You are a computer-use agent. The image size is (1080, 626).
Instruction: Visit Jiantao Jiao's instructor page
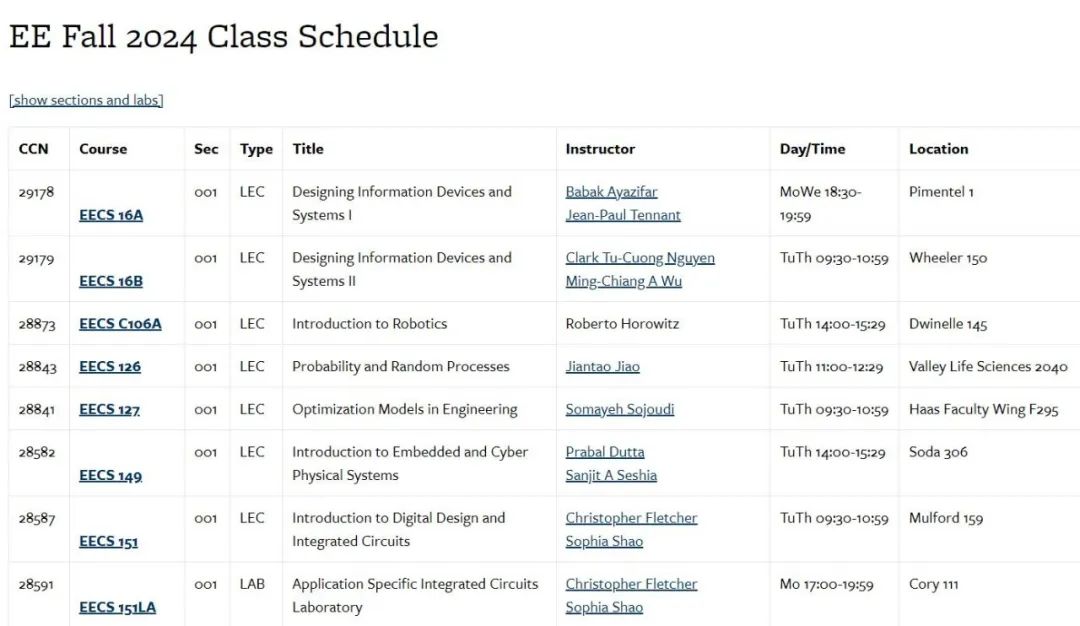(x=603, y=366)
